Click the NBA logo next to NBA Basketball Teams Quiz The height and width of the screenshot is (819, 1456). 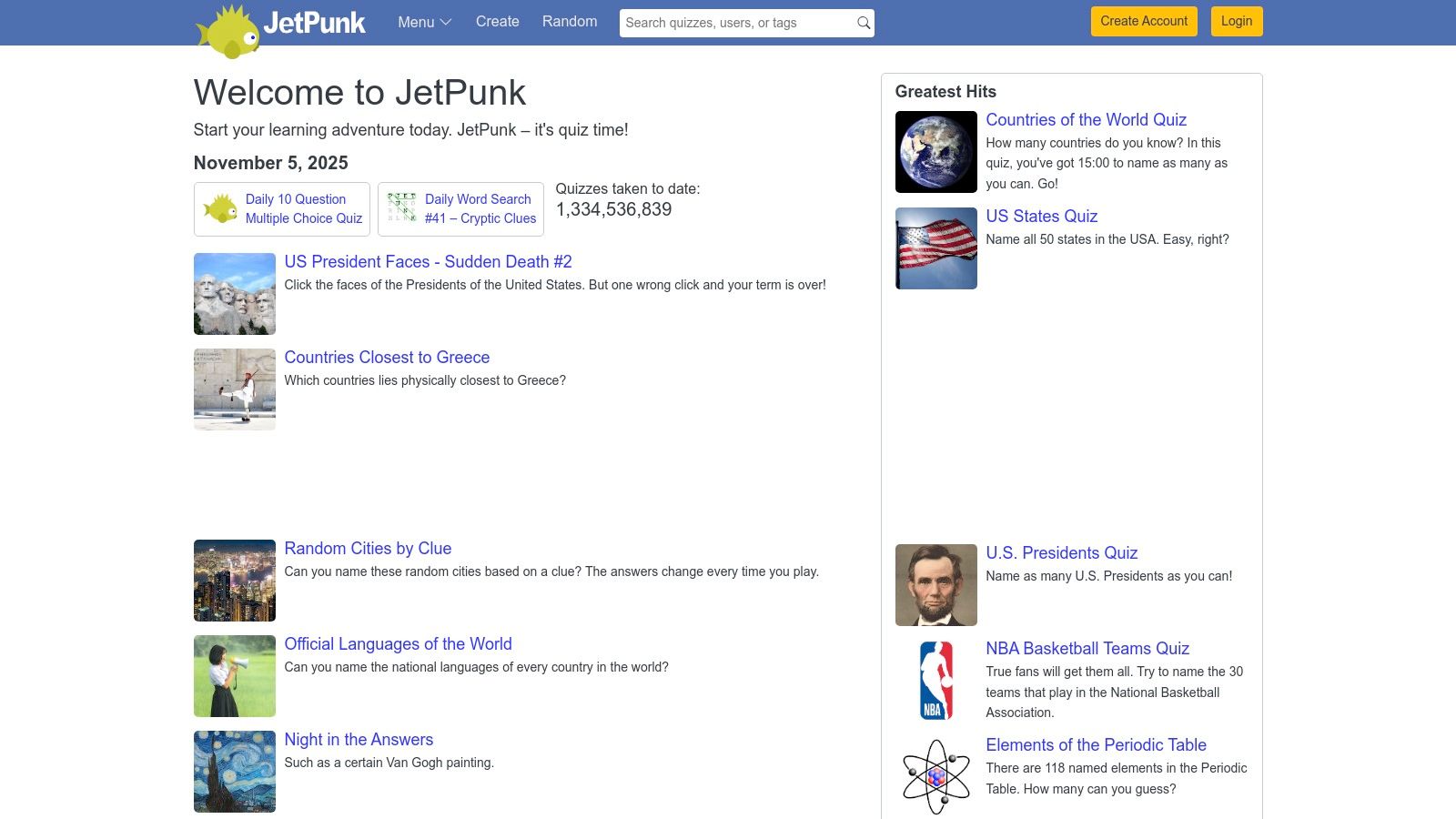[x=935, y=680]
